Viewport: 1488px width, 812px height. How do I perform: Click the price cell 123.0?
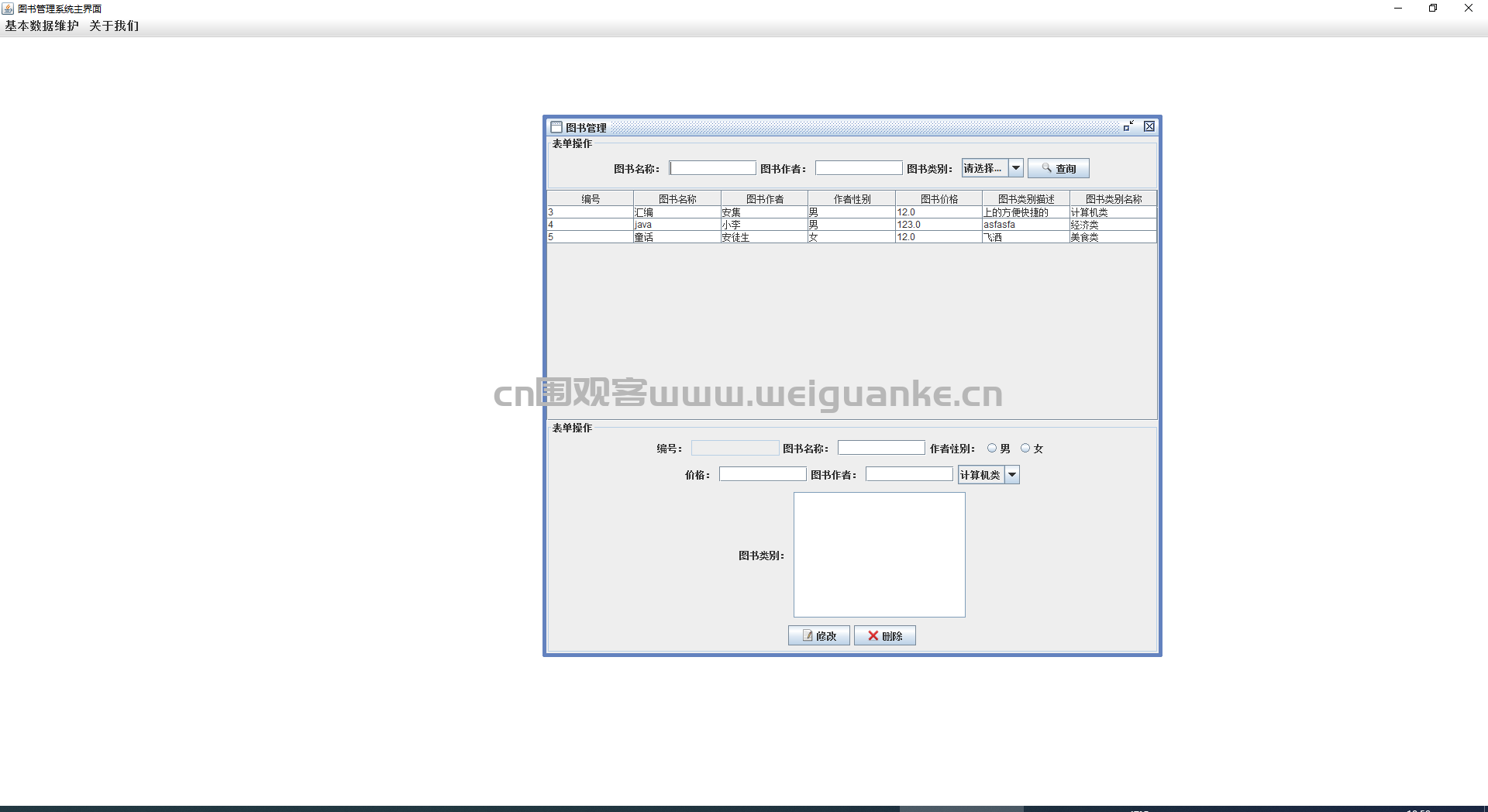point(939,224)
